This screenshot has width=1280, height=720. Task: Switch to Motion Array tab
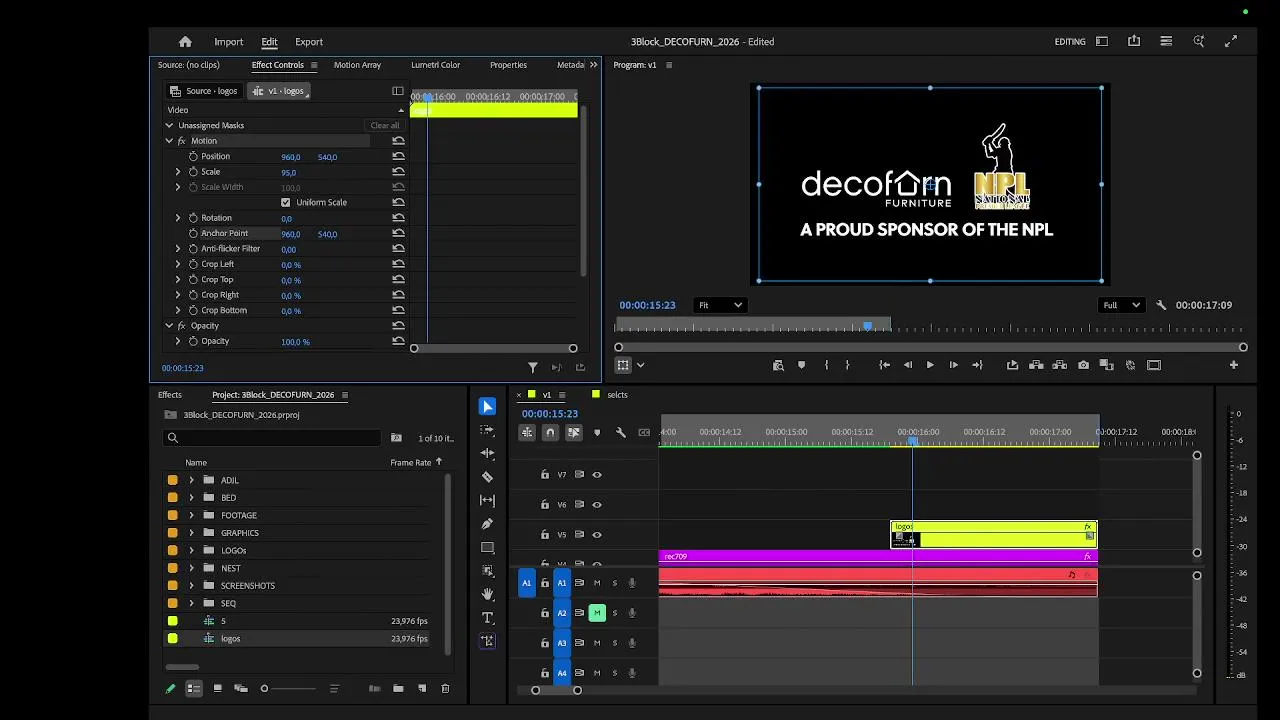[357, 65]
